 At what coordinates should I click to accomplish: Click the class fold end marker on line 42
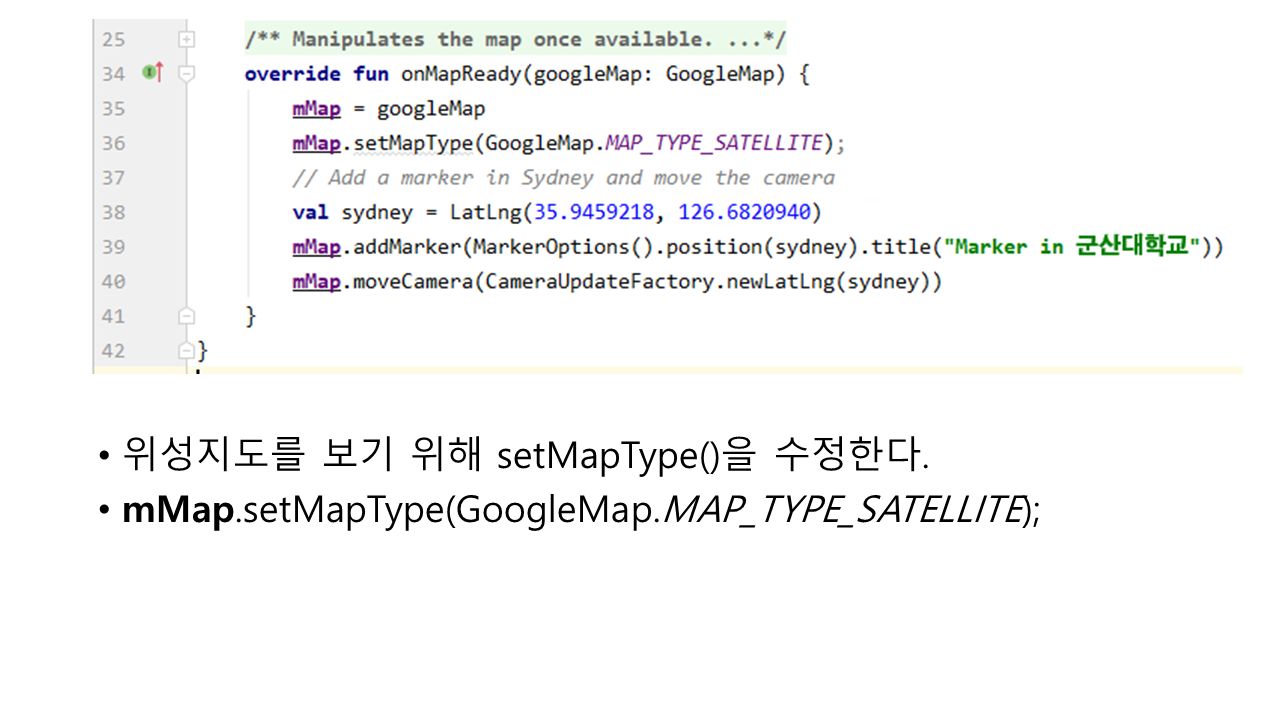(185, 351)
